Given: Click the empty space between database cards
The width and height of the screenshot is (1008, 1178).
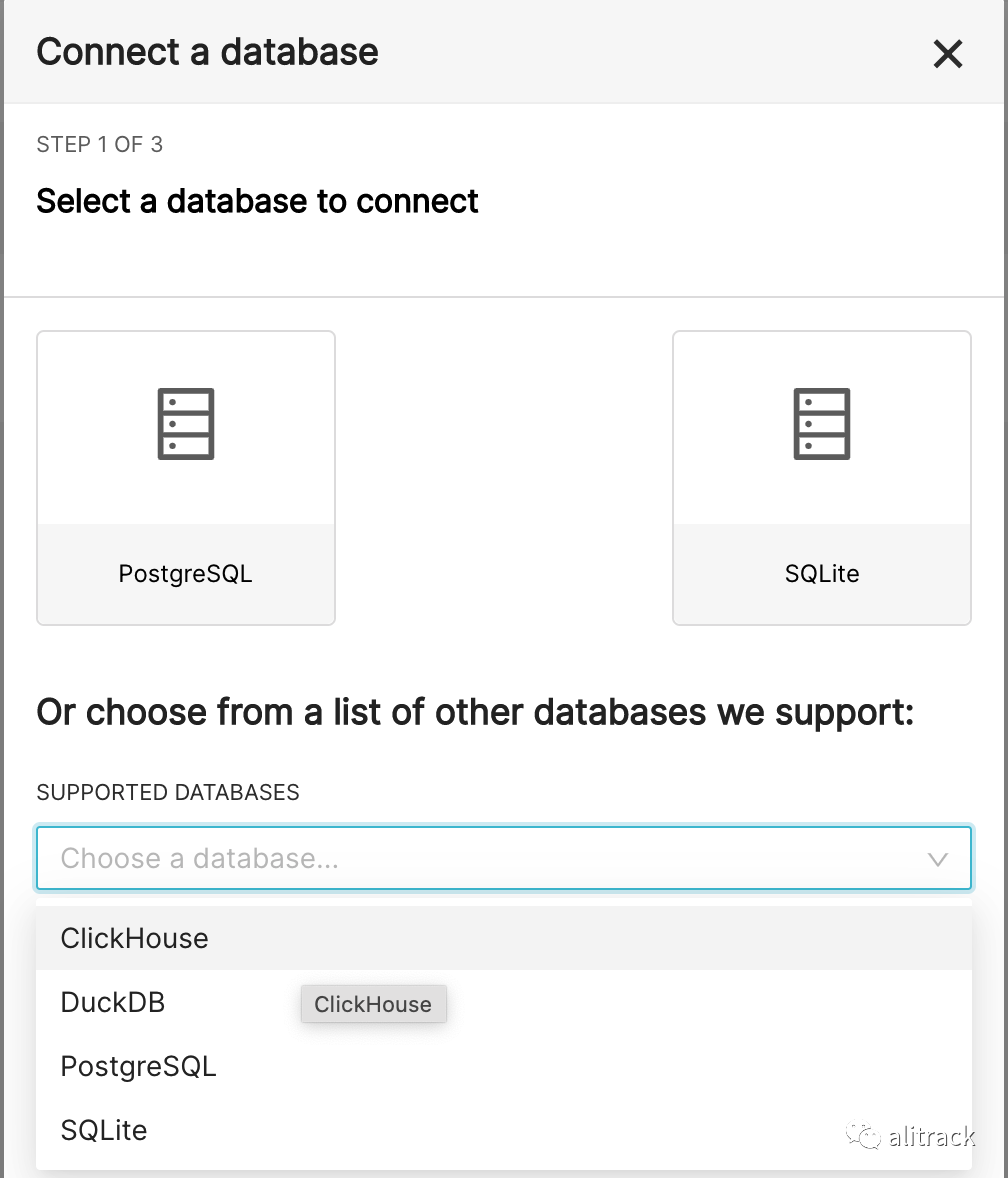Looking at the screenshot, I should click(504, 478).
